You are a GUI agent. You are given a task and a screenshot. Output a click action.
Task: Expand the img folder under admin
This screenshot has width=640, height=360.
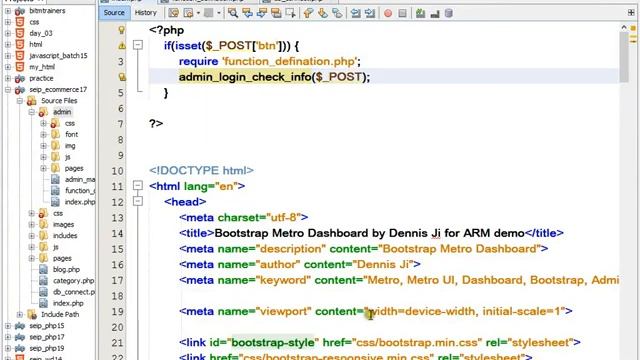click(x=43, y=146)
